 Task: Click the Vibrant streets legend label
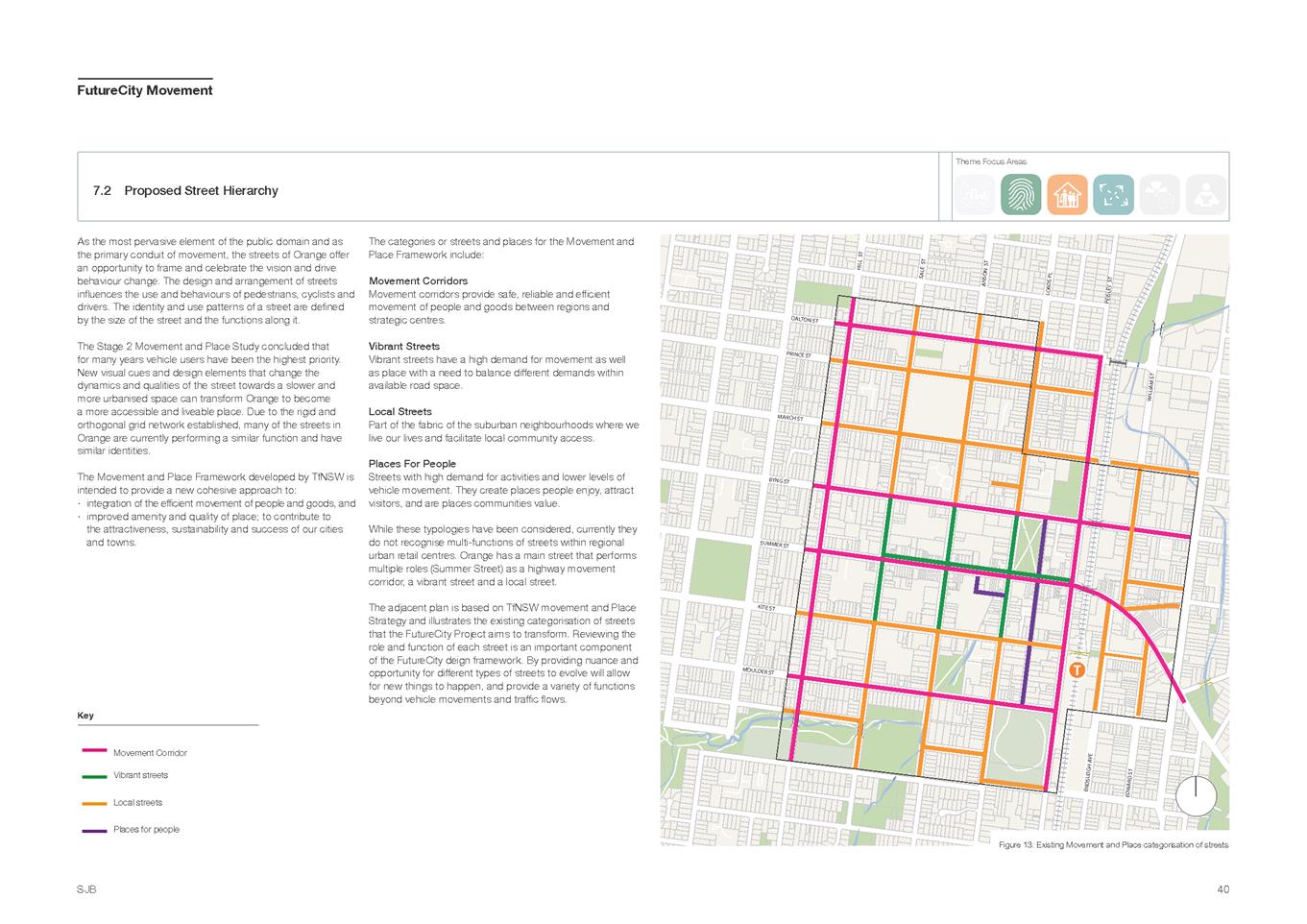click(x=140, y=775)
